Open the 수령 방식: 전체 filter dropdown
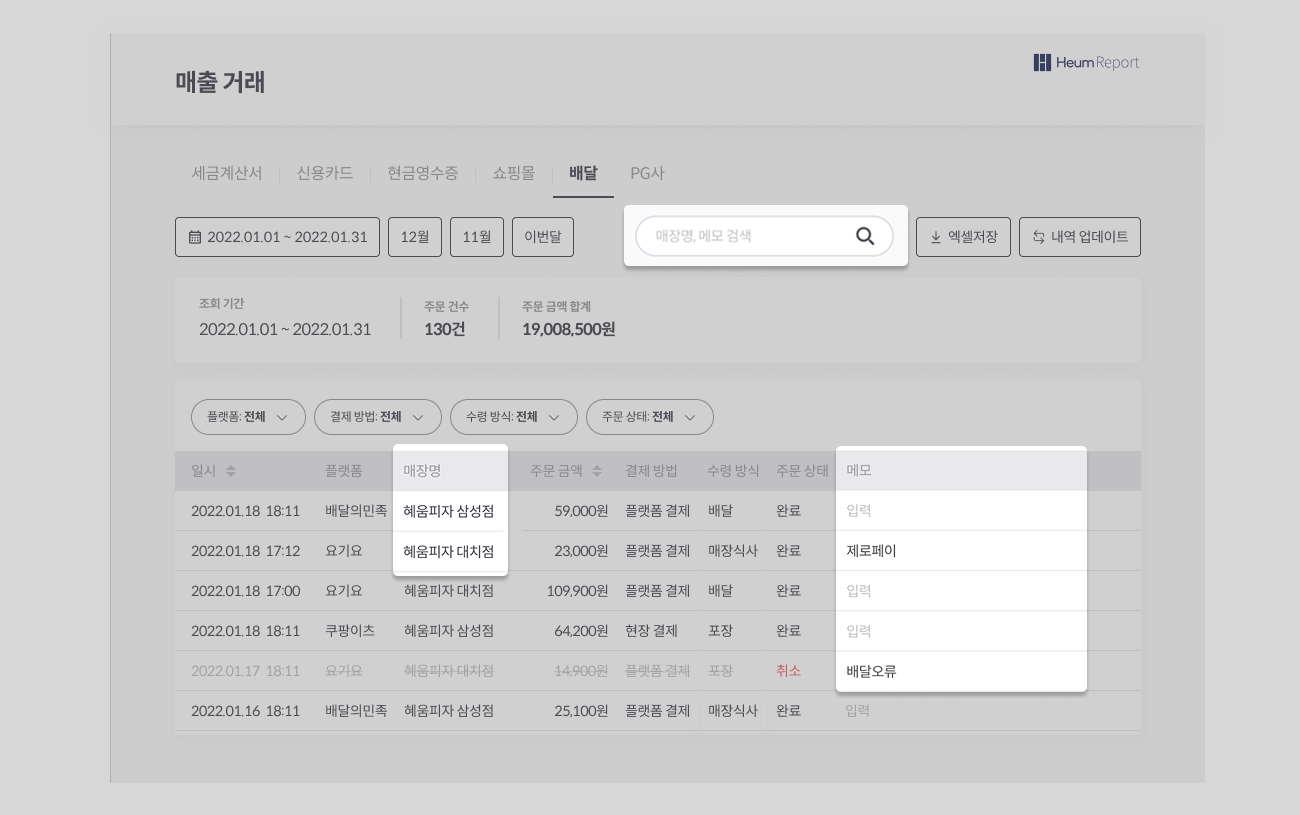 coord(514,417)
